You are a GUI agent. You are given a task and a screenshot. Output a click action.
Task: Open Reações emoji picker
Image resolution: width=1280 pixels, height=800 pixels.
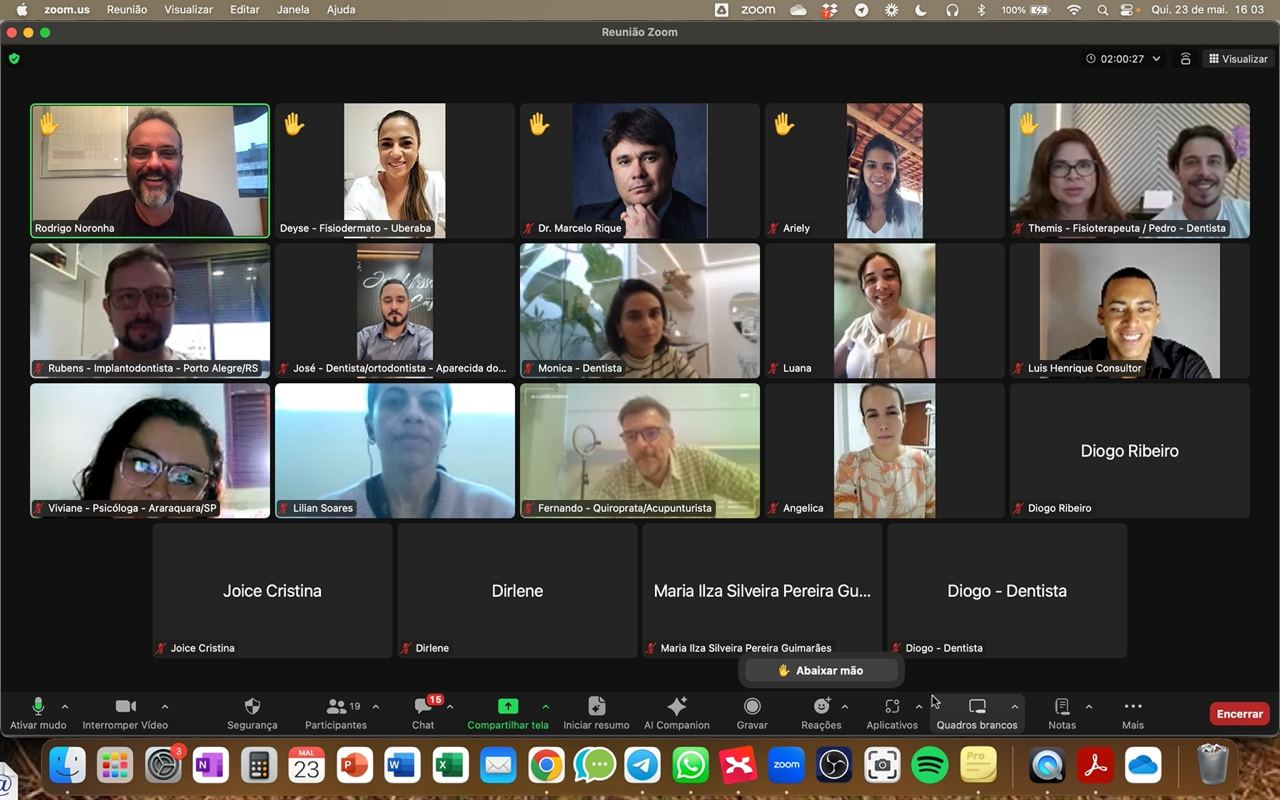(821, 712)
